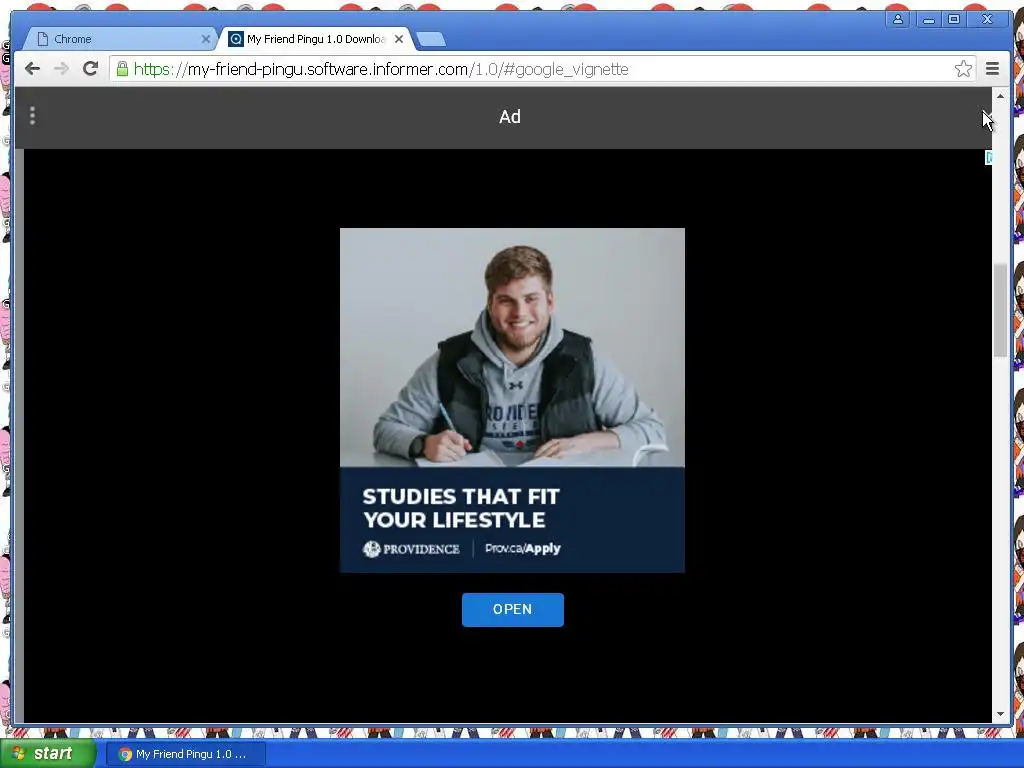Close the My Friend Pingu tab
The image size is (1024, 768).
(x=399, y=39)
